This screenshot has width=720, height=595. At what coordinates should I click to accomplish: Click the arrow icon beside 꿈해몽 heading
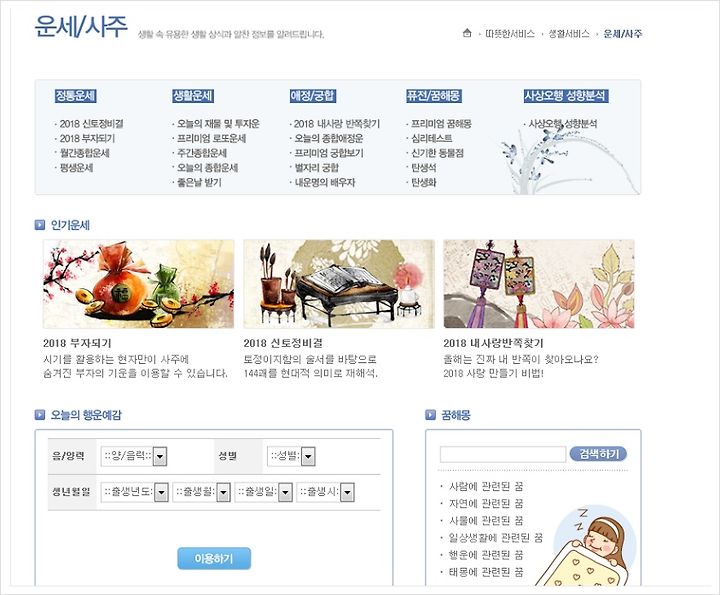(x=430, y=415)
